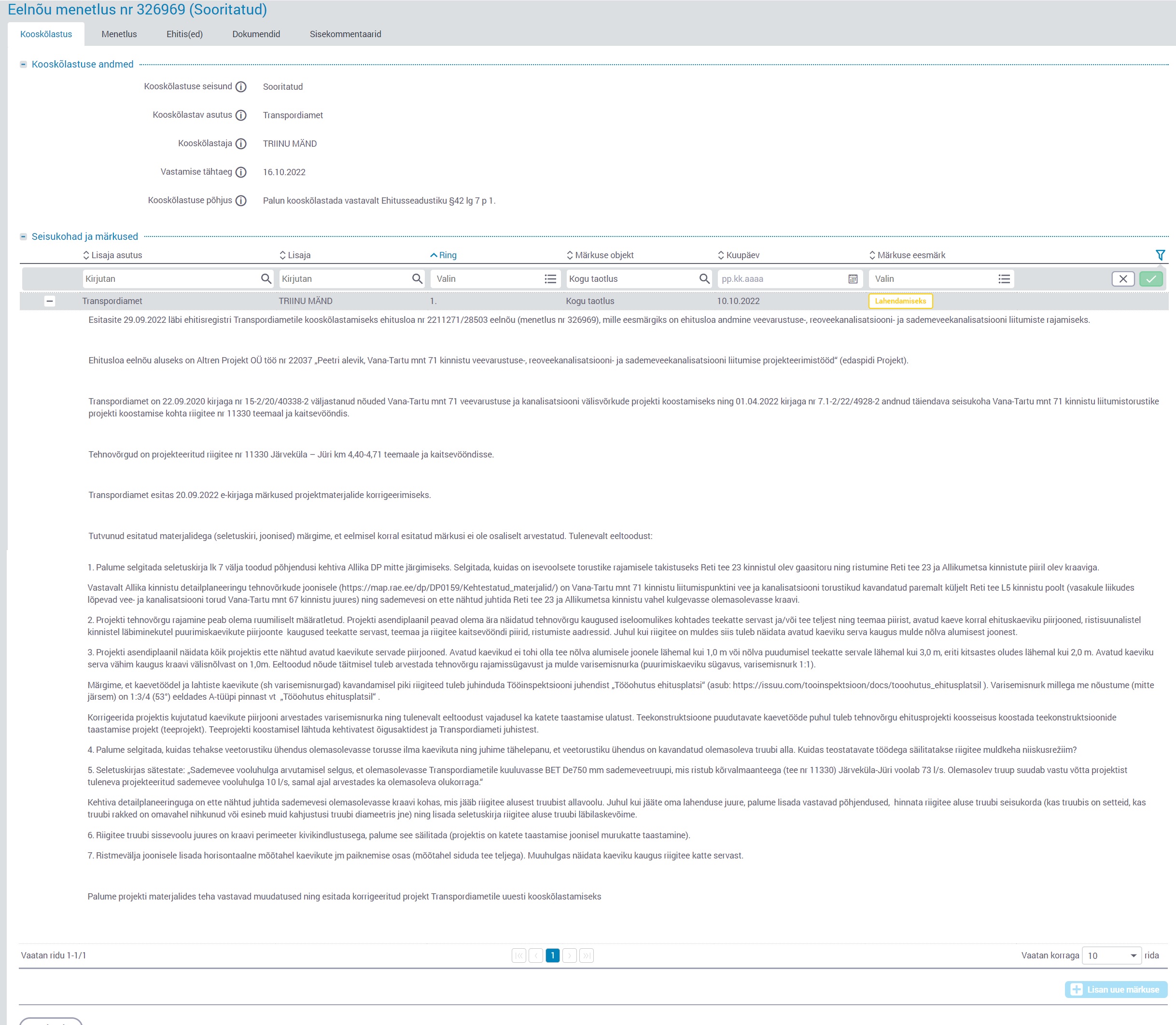Click Kogu taotlus cell in table row
The image size is (1176, 1025).
(590, 301)
